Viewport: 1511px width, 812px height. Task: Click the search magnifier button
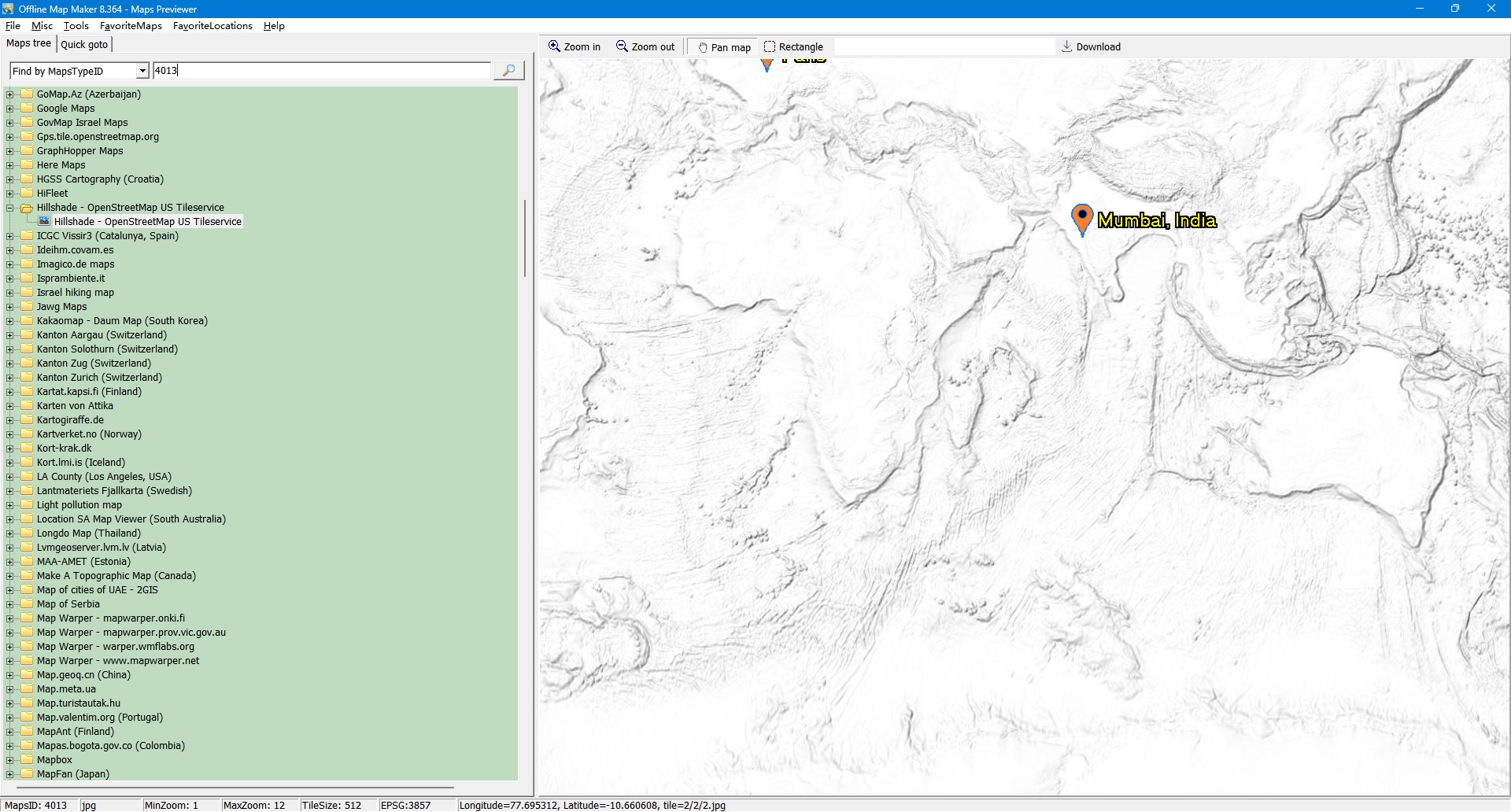[508, 71]
